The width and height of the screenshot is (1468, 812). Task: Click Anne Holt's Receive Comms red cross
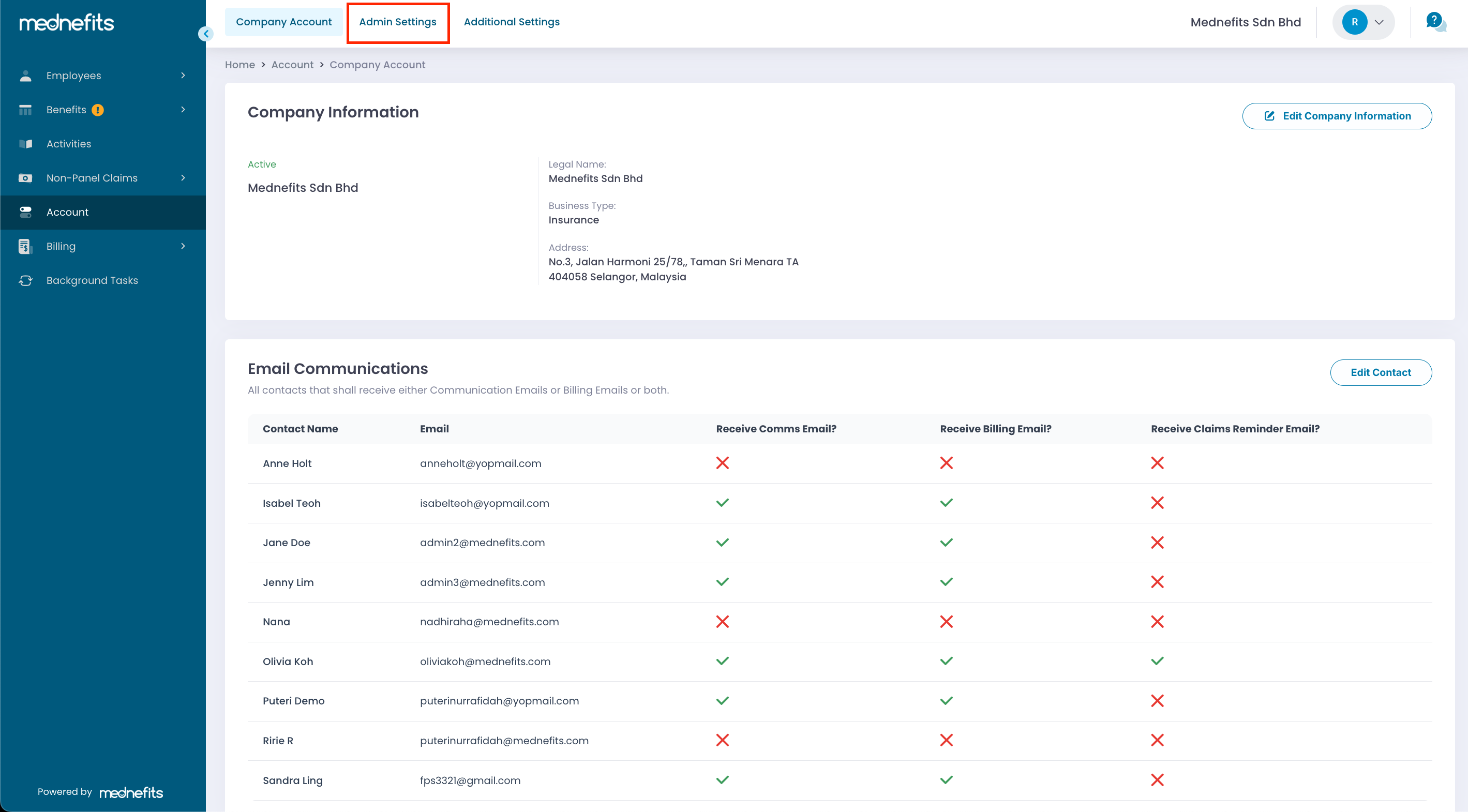click(722, 463)
